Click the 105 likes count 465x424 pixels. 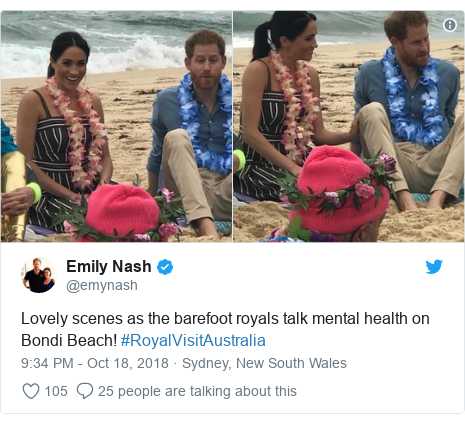(x=56, y=391)
